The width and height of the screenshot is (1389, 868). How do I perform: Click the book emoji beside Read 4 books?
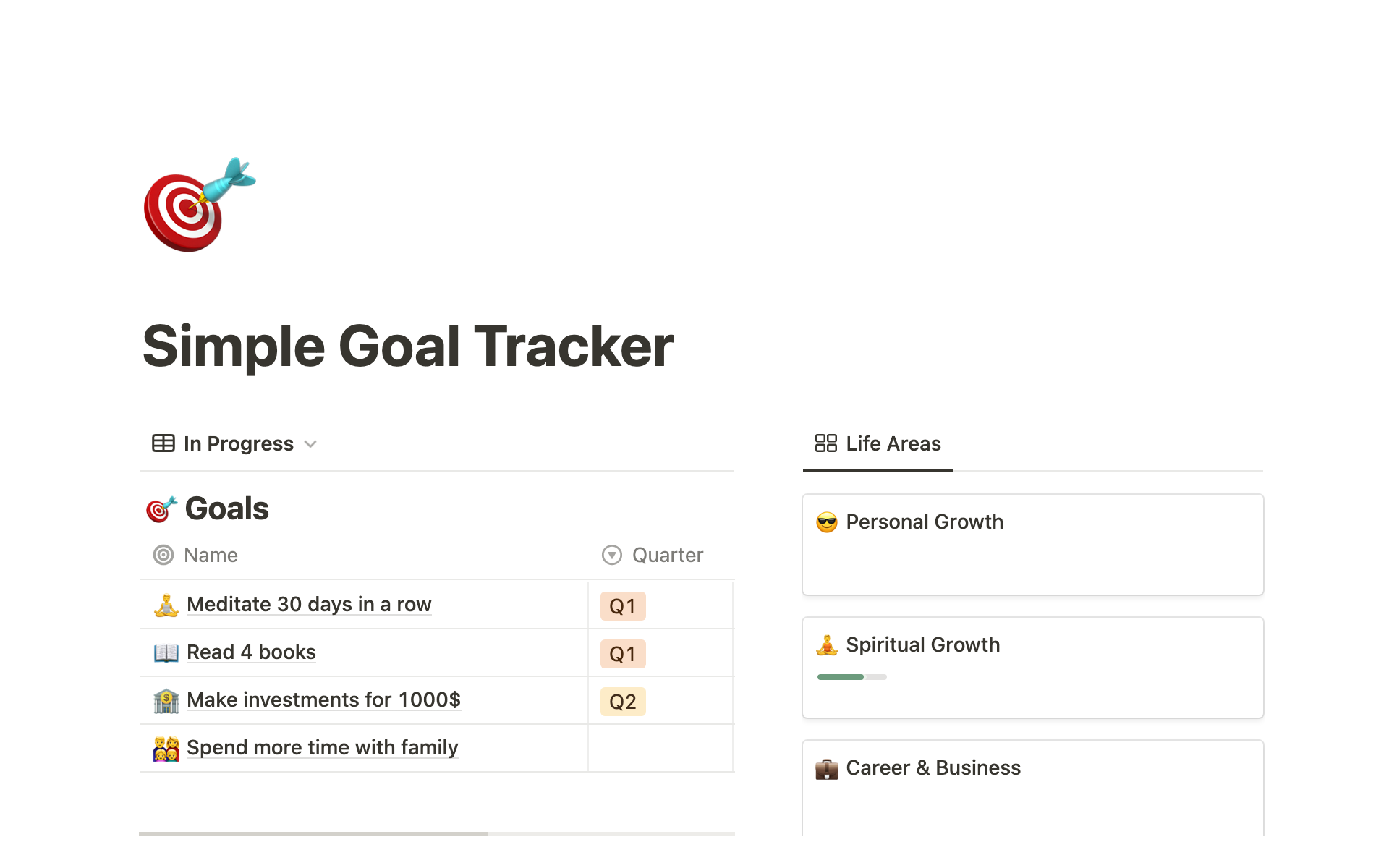coord(166,652)
